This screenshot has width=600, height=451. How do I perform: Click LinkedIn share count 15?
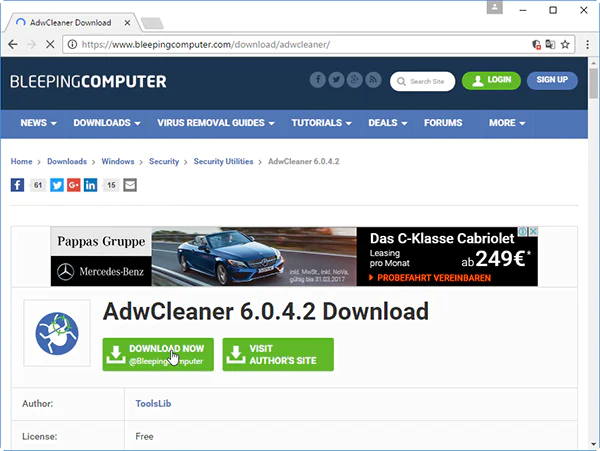coord(111,185)
